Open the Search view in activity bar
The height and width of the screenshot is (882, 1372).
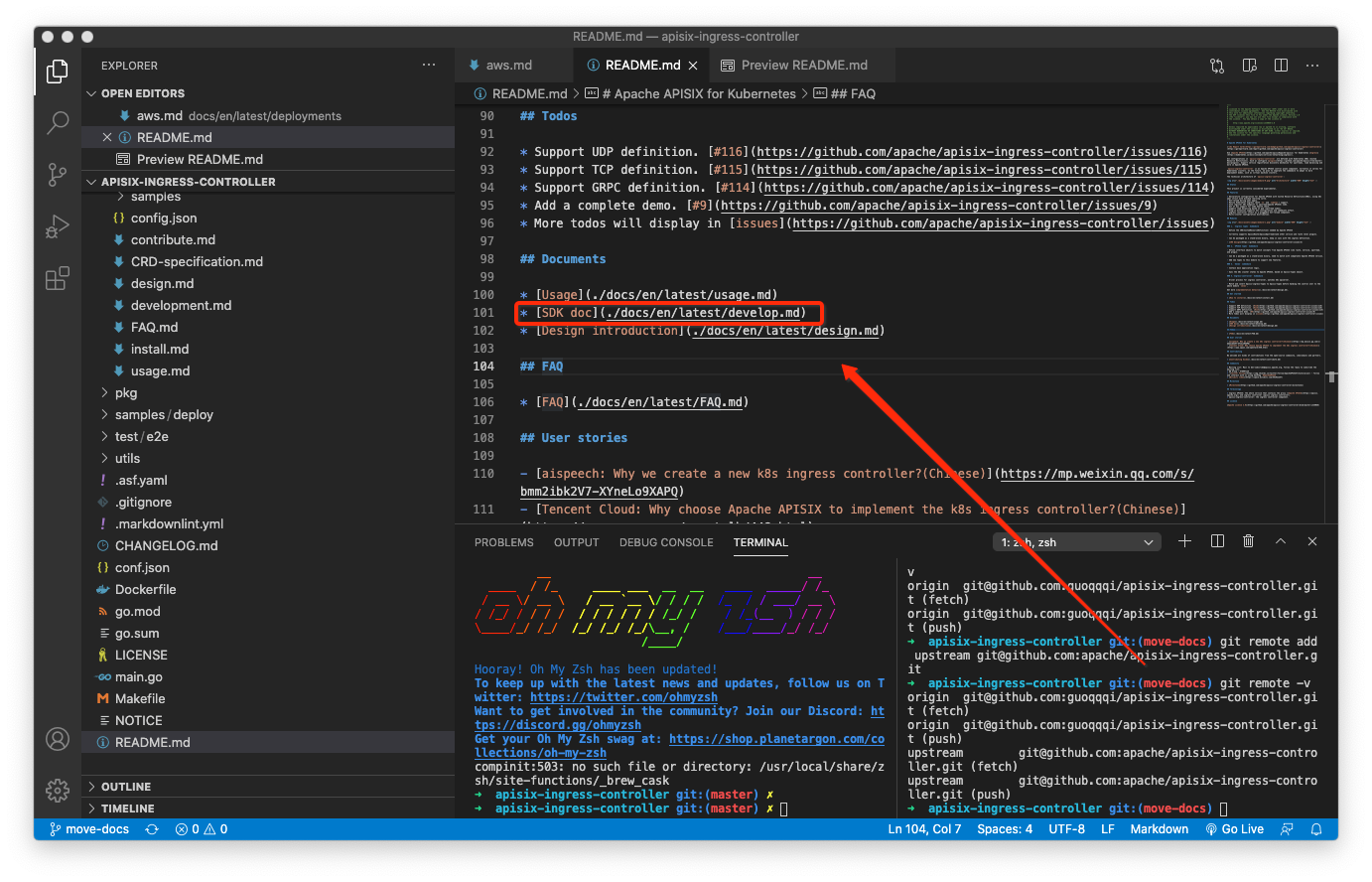(58, 123)
